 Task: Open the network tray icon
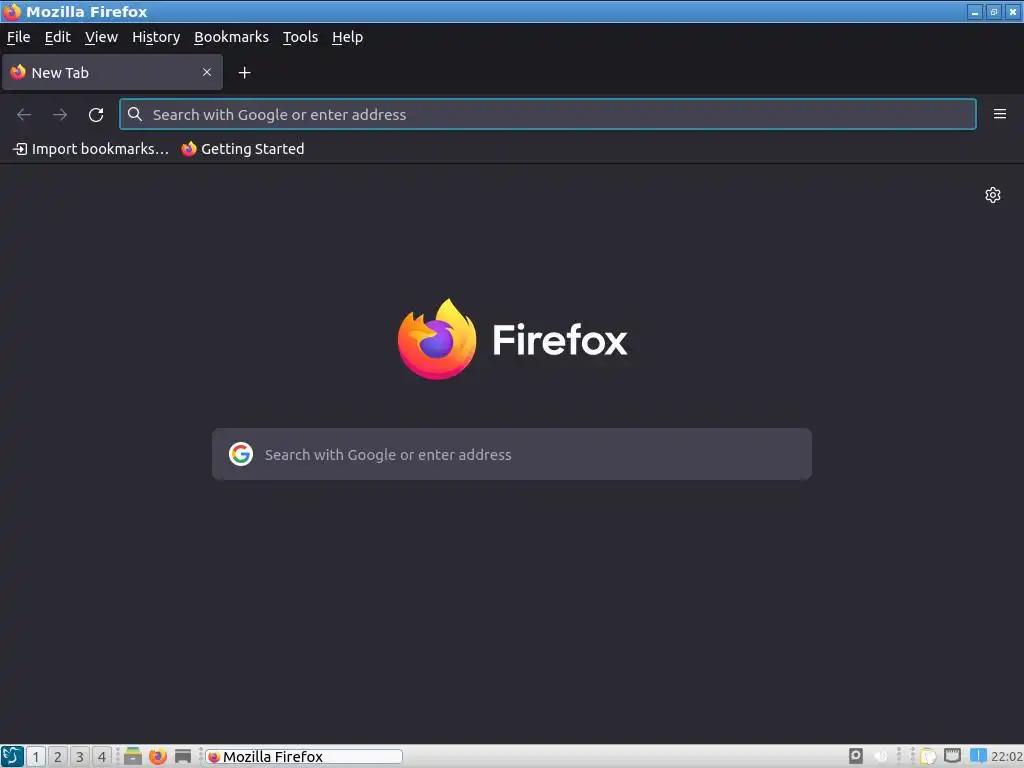pyautogui.click(x=953, y=756)
